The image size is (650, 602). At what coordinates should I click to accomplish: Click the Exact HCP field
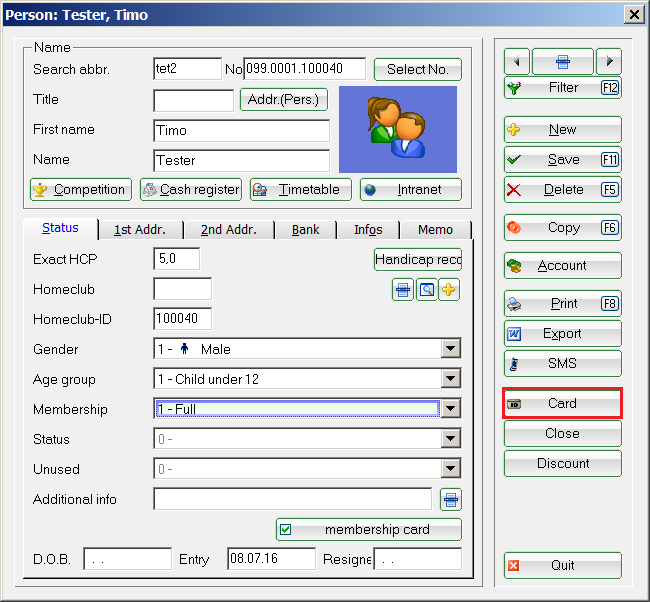[x=177, y=259]
